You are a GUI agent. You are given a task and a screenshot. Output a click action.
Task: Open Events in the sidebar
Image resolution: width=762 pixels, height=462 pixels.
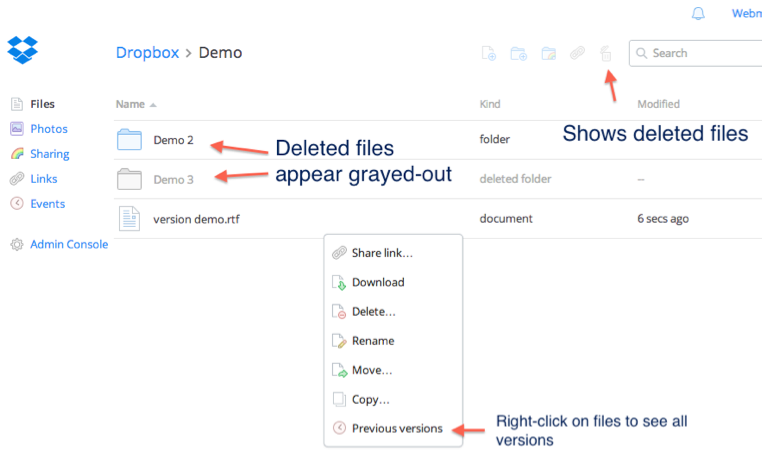point(48,204)
